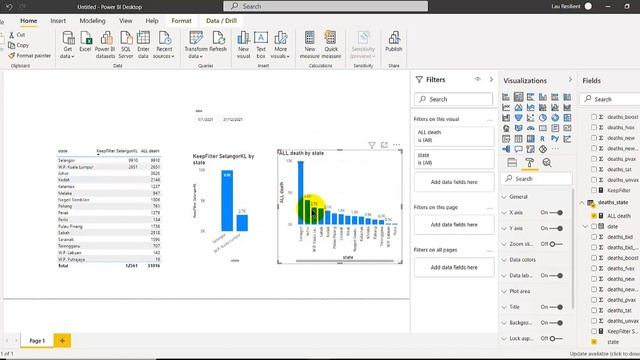The width and height of the screenshot is (640, 360).
Task: Toggle the X axis switch off
Action: coord(557,213)
